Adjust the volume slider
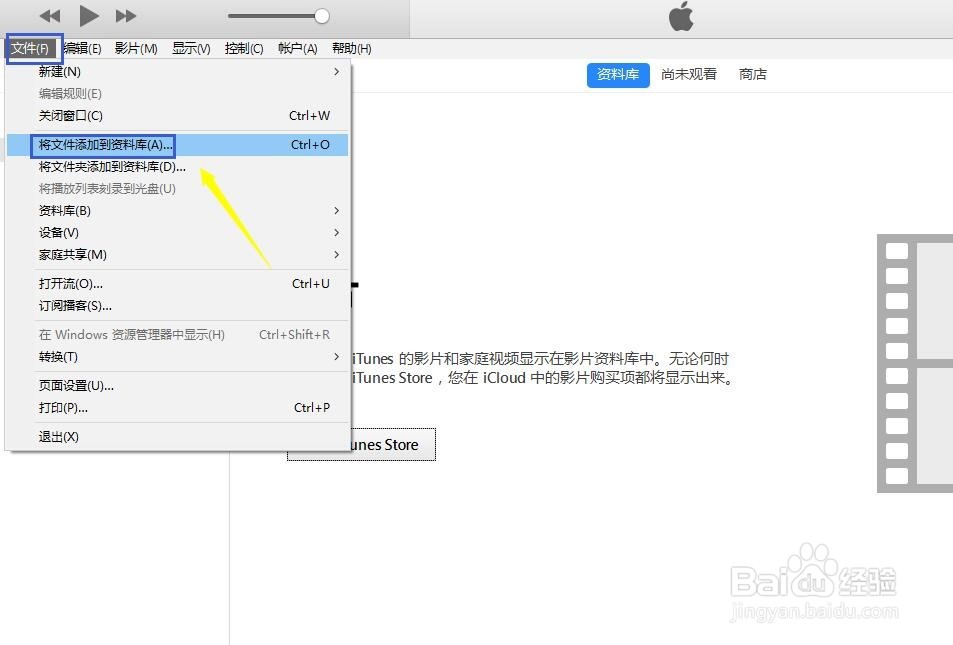 (320, 15)
